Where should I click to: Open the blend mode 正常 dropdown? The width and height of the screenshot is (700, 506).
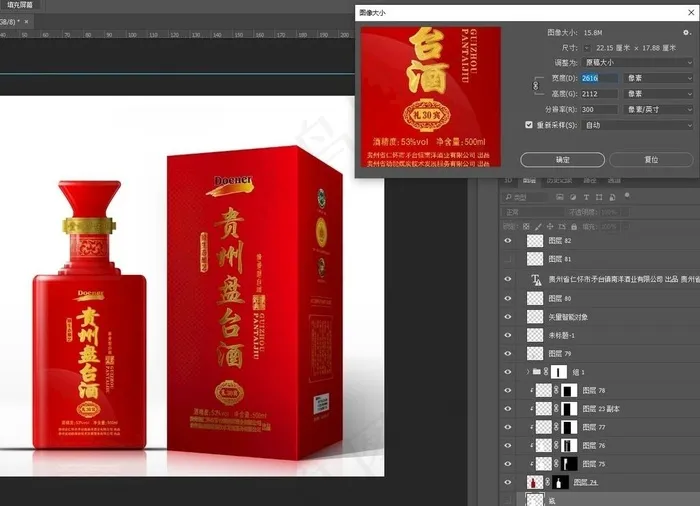click(x=533, y=212)
